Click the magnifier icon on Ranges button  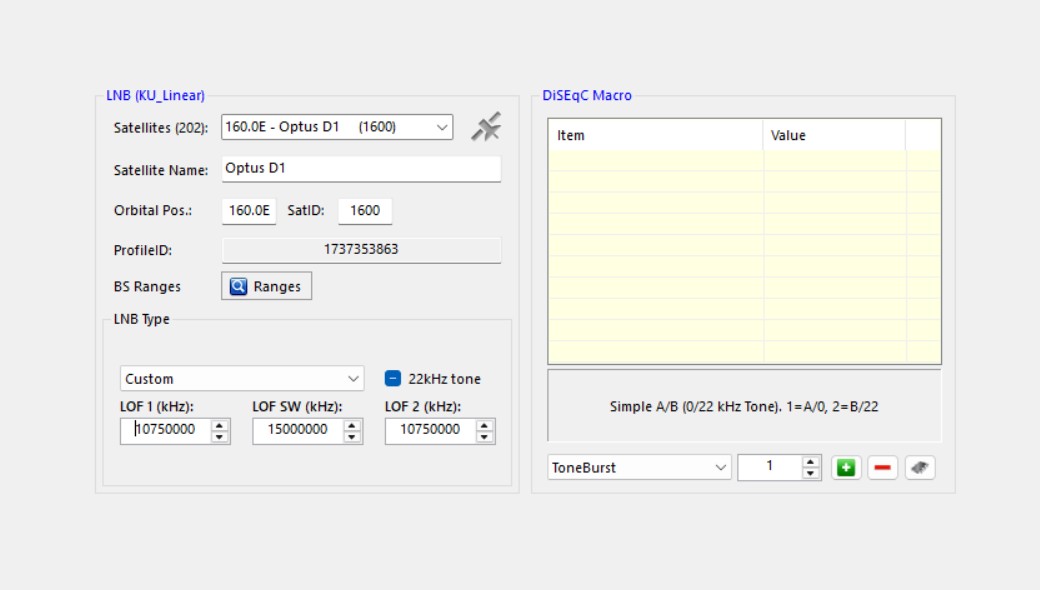coord(239,286)
